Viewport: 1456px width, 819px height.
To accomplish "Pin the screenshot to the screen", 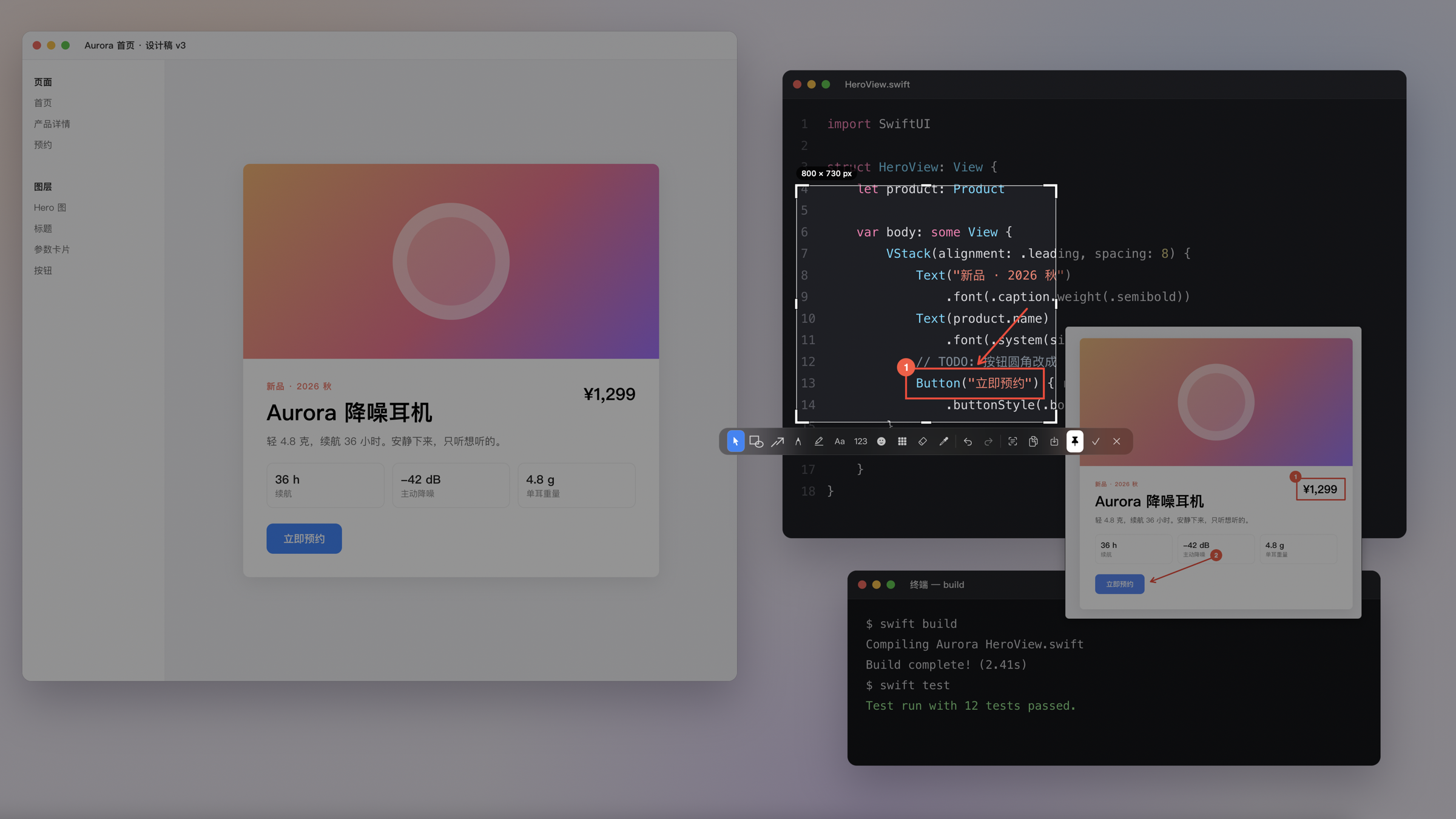I will click(x=1075, y=442).
